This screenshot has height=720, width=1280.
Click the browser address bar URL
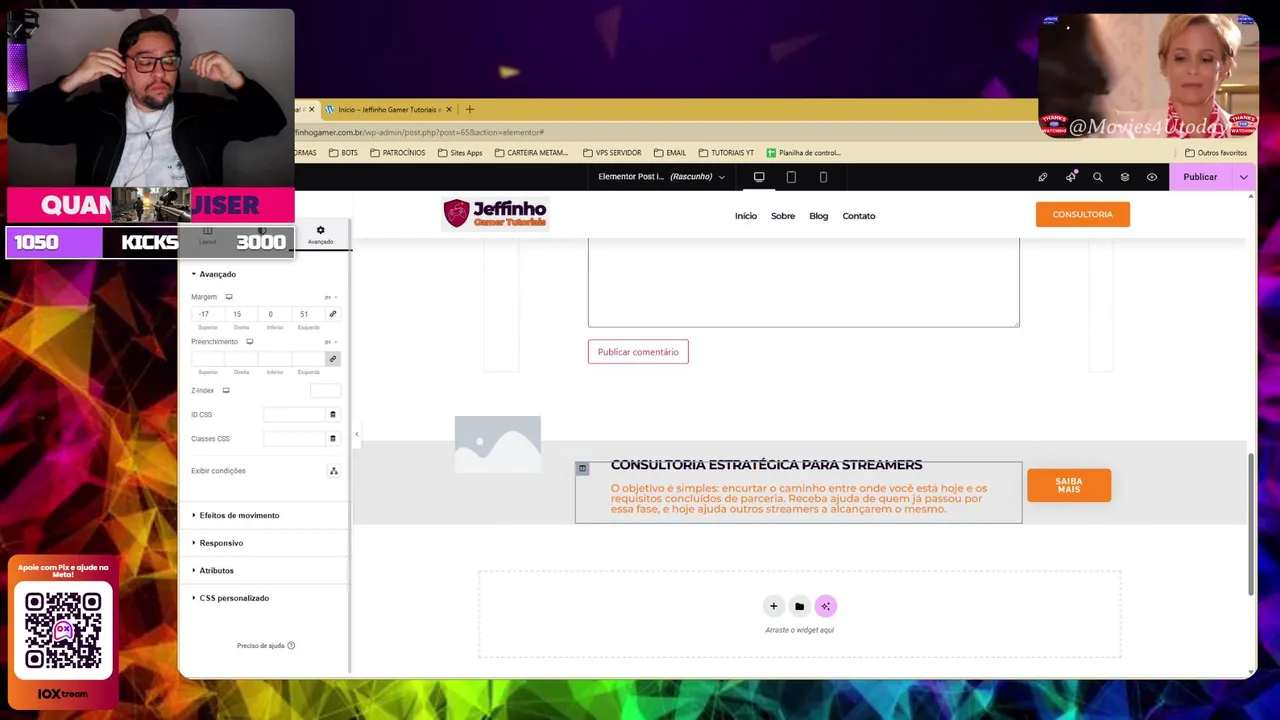pyautogui.click(x=420, y=132)
